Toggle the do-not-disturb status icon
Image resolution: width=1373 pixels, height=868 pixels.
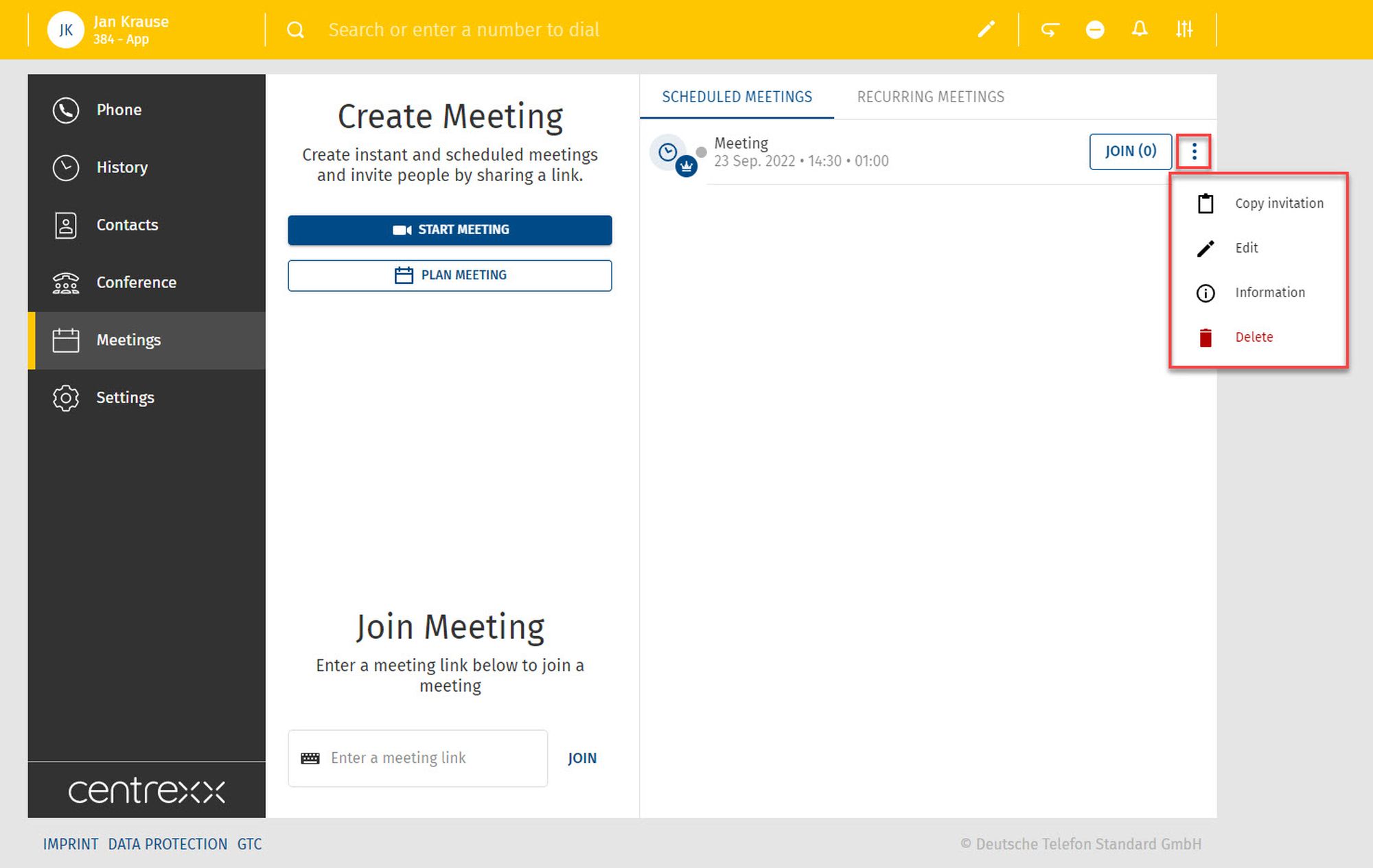click(1095, 30)
